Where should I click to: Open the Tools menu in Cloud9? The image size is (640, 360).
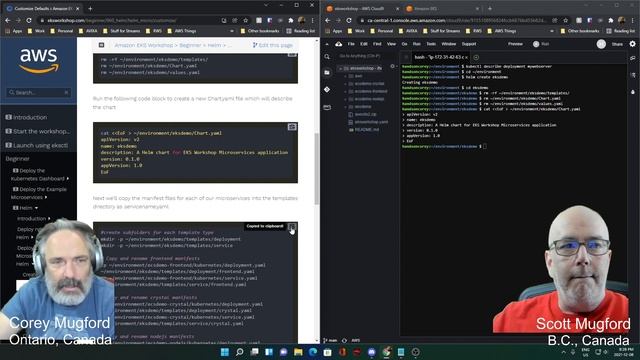coord(431,44)
